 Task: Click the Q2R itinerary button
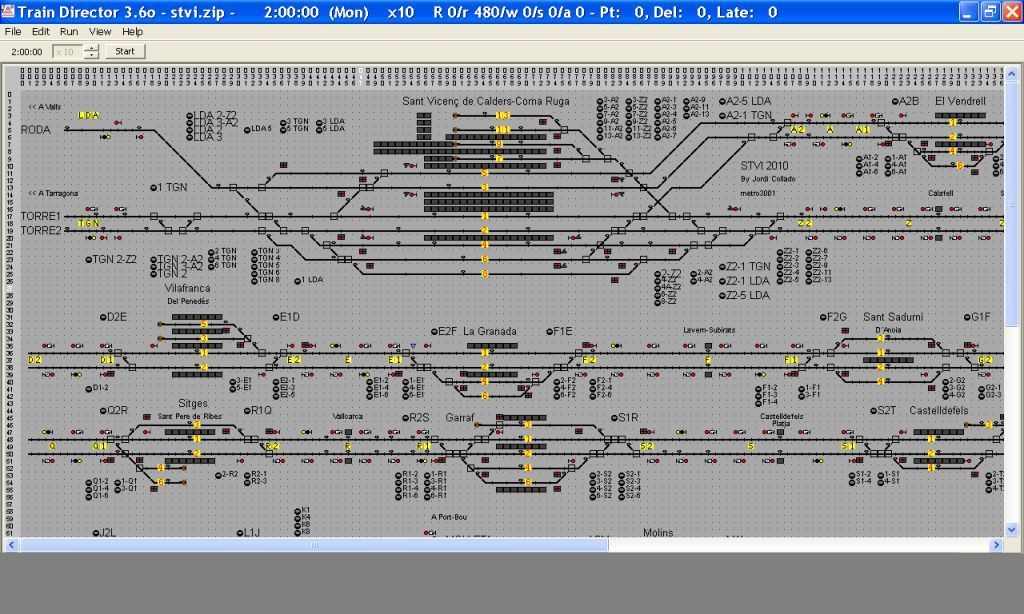click(x=103, y=411)
